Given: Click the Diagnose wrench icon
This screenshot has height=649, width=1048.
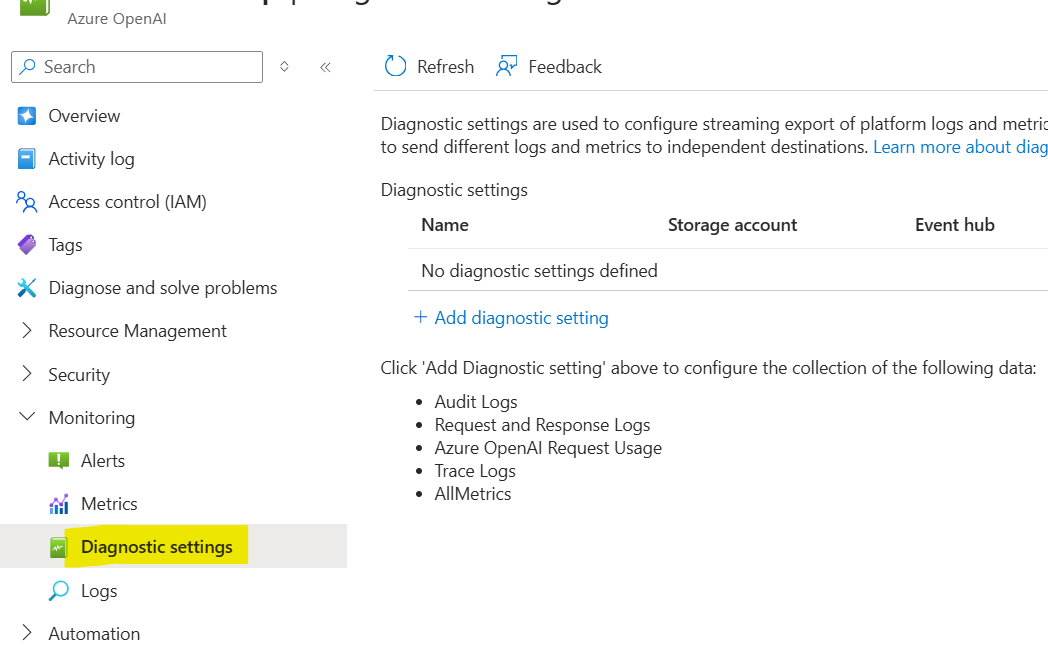Looking at the screenshot, I should [27, 287].
